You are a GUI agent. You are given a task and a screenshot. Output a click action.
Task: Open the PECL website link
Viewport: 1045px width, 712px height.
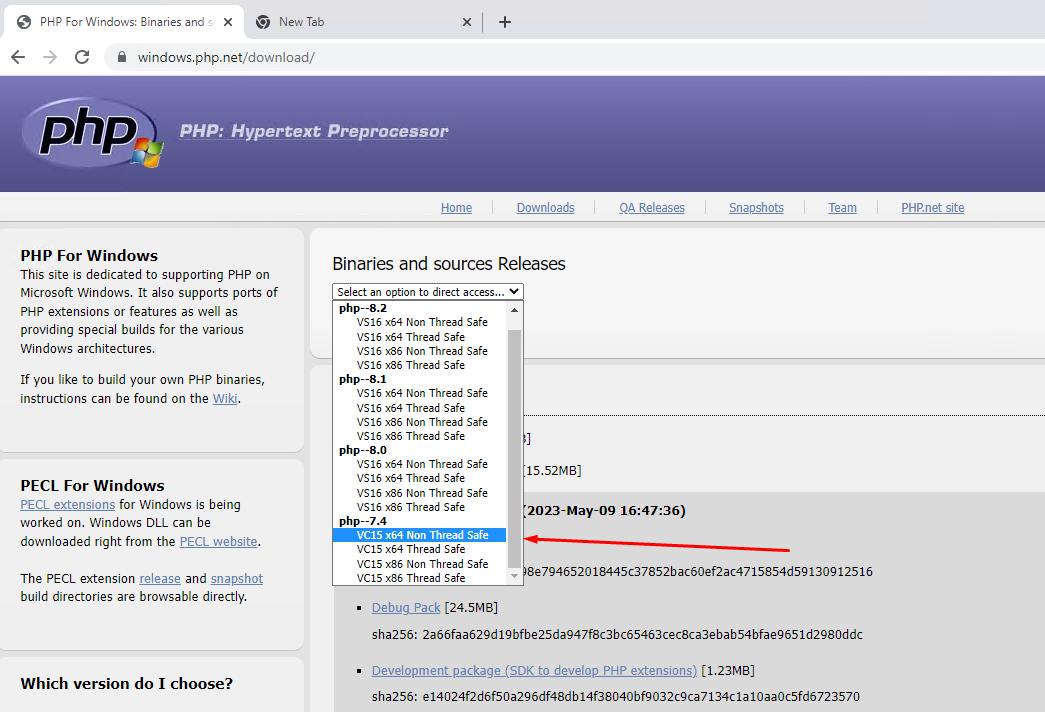tap(218, 541)
